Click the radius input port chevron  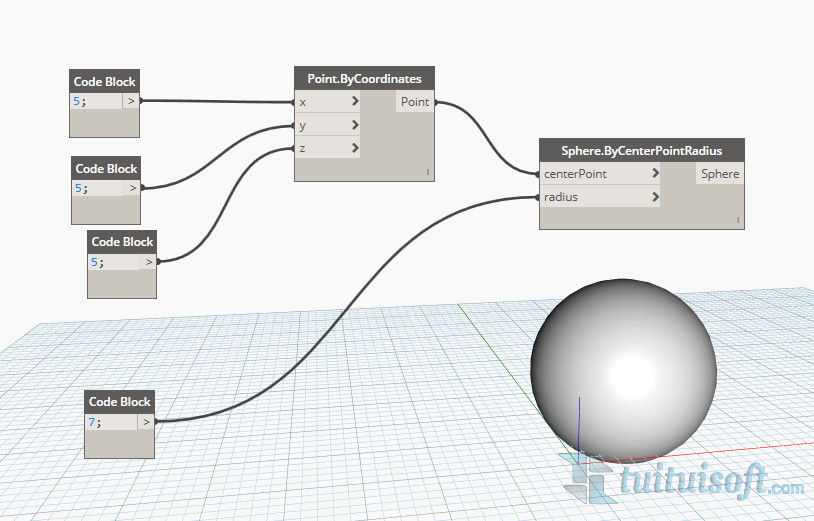[654, 197]
